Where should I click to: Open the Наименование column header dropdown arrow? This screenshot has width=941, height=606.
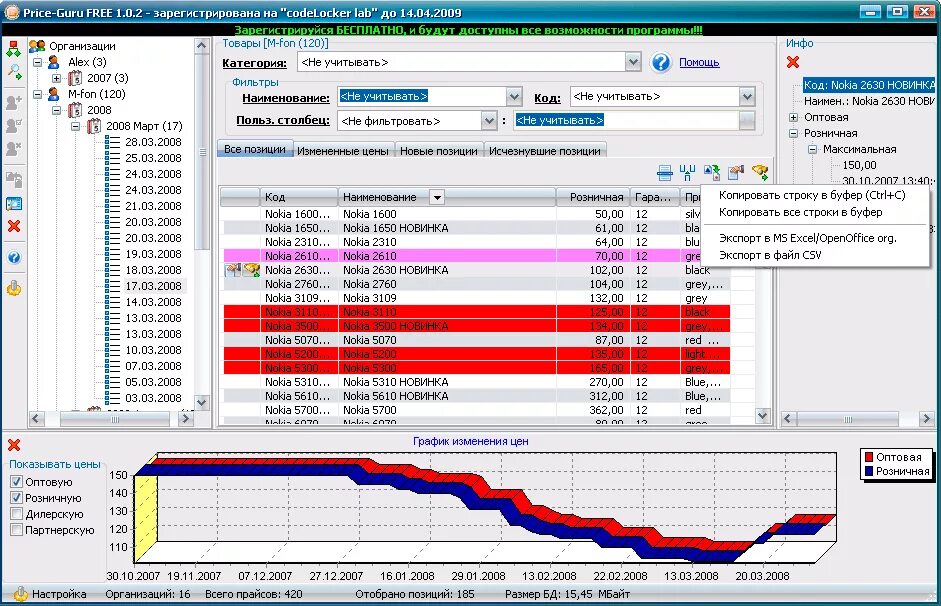coord(437,197)
